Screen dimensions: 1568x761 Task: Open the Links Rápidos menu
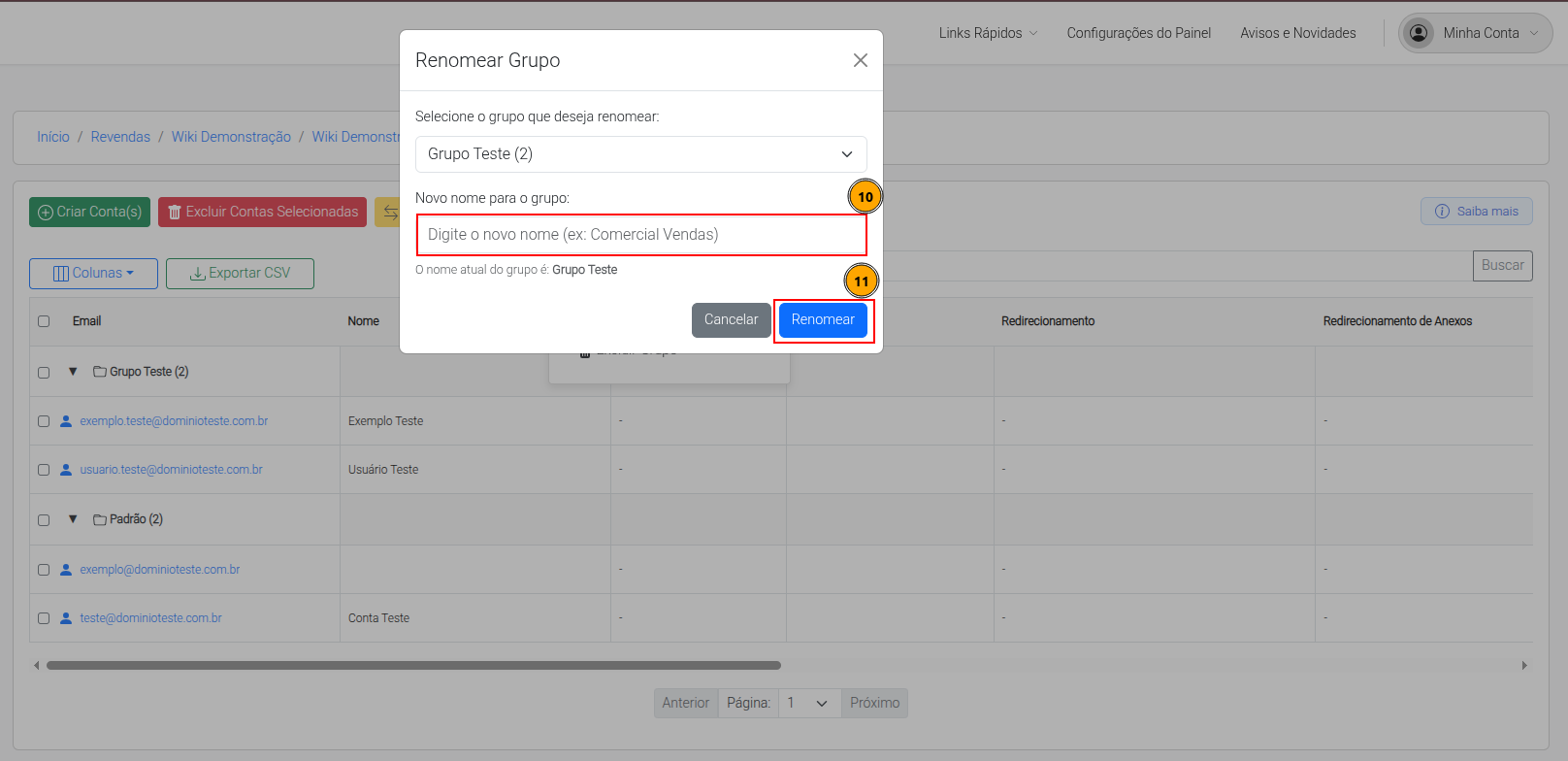(x=988, y=33)
